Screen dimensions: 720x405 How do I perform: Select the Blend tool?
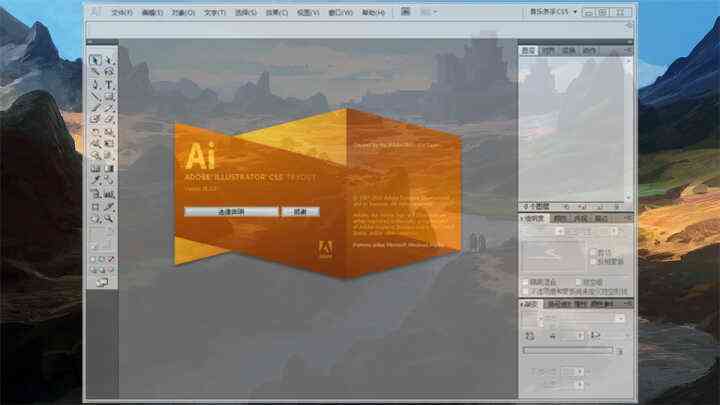click(x=109, y=180)
